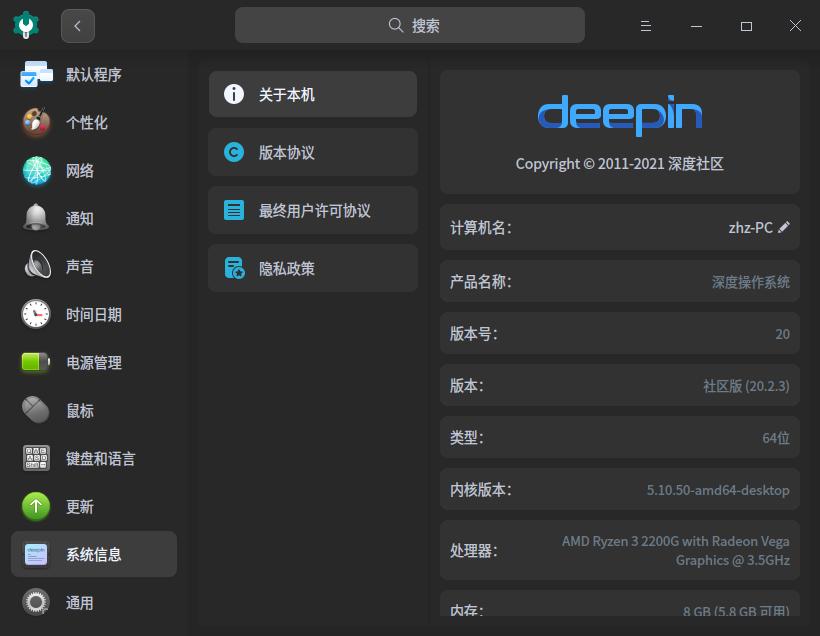Click the deepin logo image

point(620,115)
